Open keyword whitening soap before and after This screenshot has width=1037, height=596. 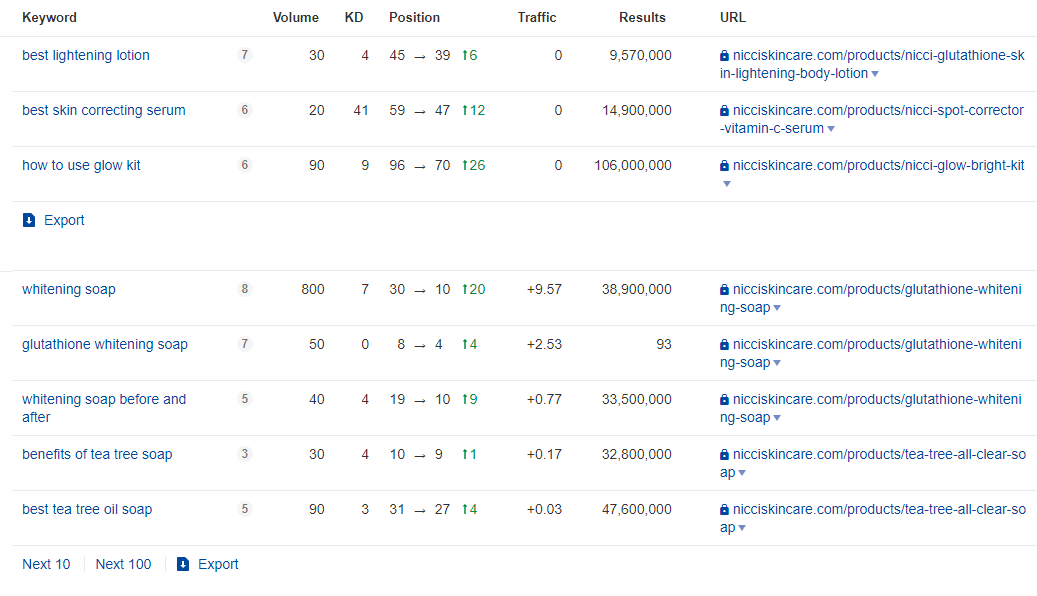104,408
